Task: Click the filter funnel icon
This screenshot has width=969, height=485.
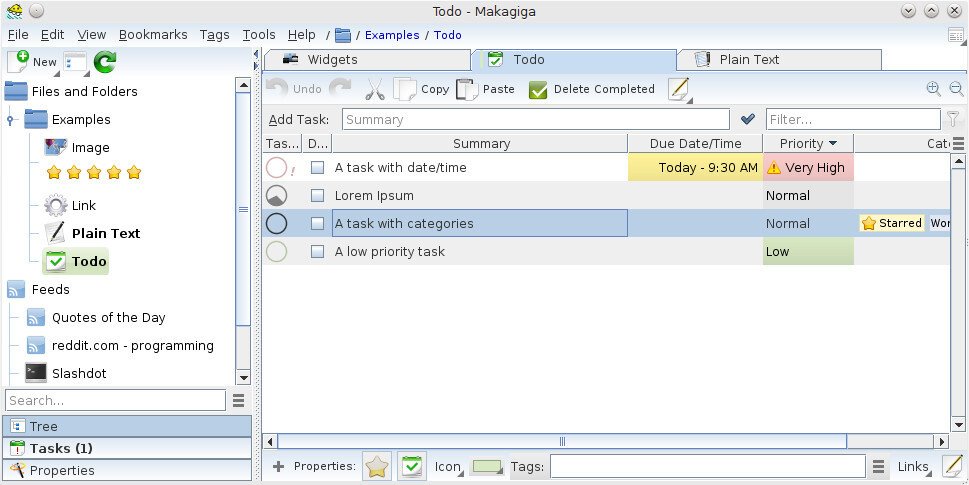Action: [954, 119]
